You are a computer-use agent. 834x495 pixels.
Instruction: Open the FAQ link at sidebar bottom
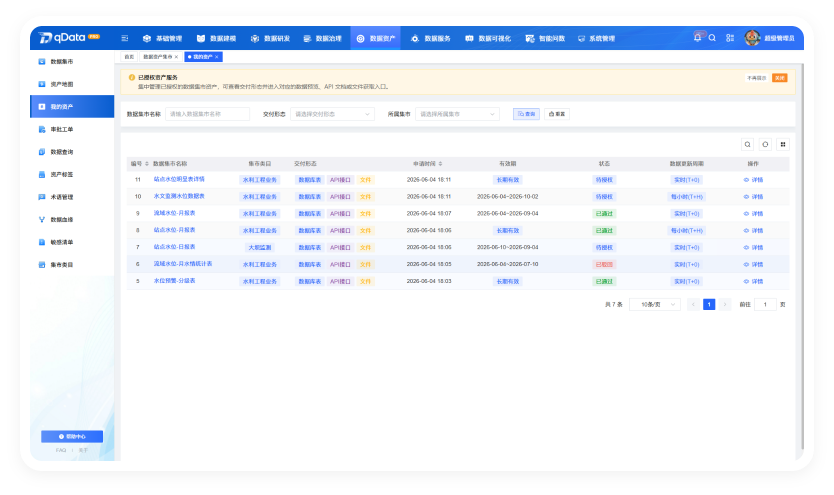pos(61,450)
